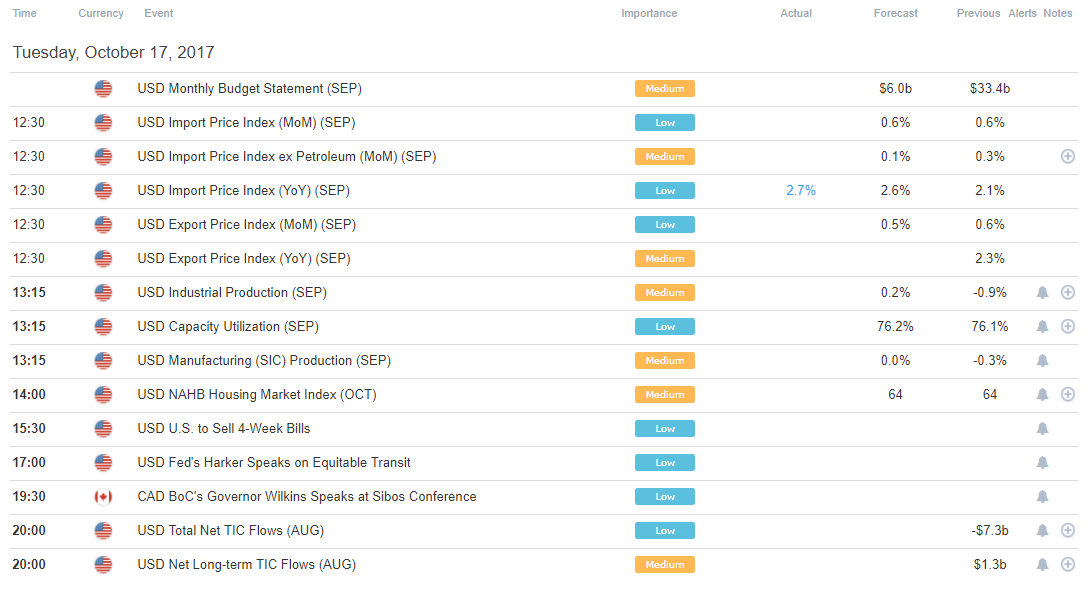Open plus icon on Capacity Utilization row
Viewport: 1087px width, 593px height.
pos(1068,327)
